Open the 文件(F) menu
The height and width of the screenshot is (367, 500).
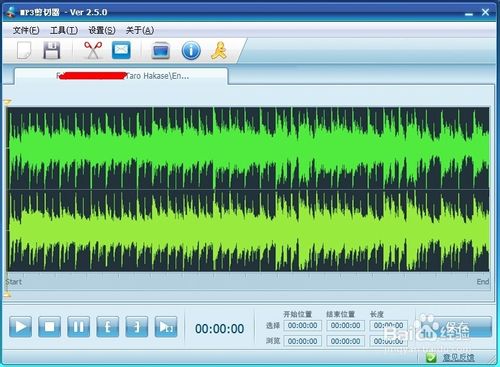click(x=26, y=30)
